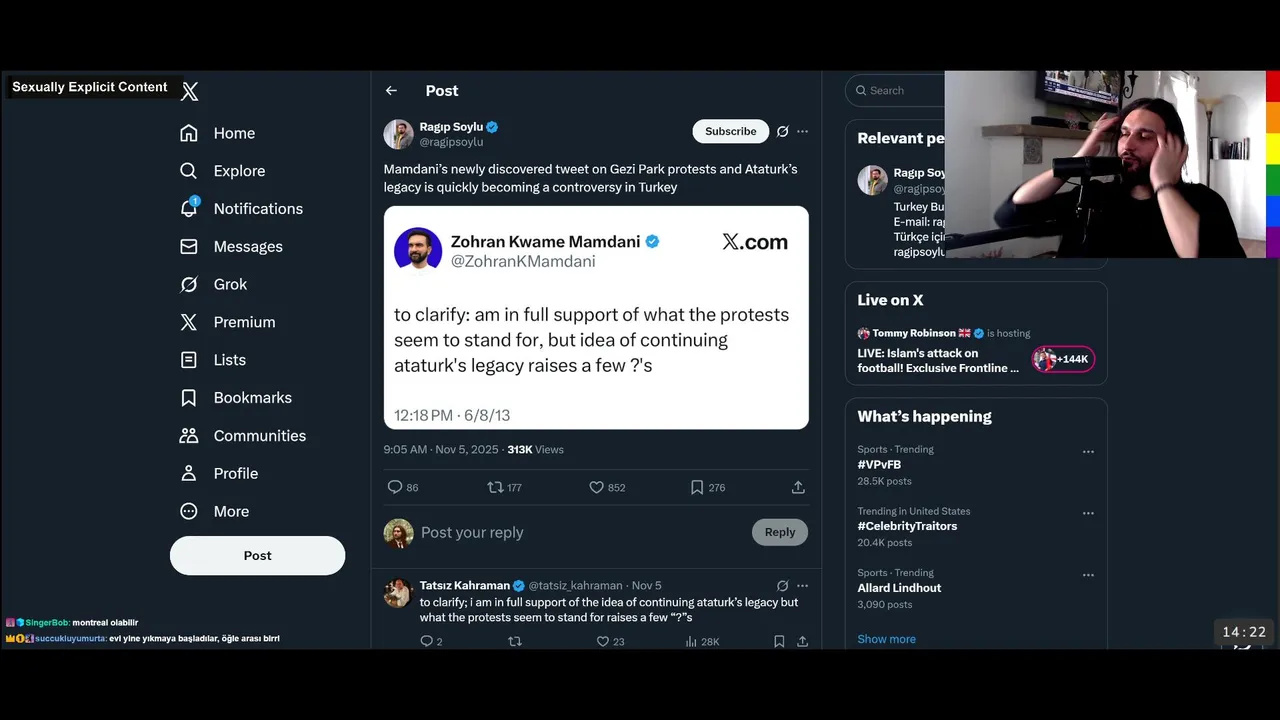Click Show more under trends
The height and width of the screenshot is (720, 1280).
tap(886, 639)
